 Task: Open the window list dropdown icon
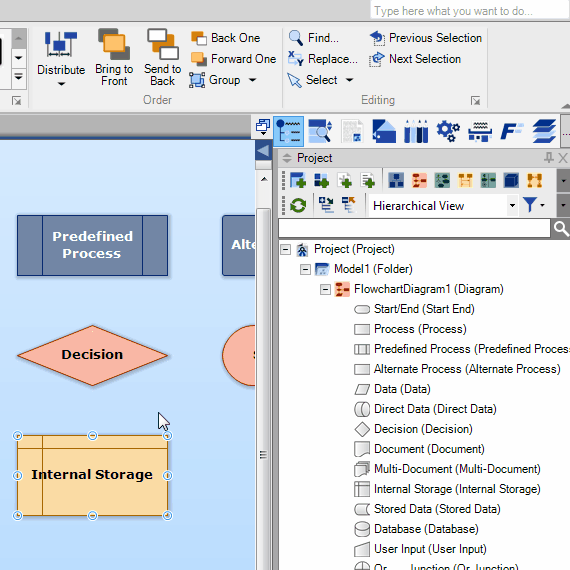click(263, 127)
